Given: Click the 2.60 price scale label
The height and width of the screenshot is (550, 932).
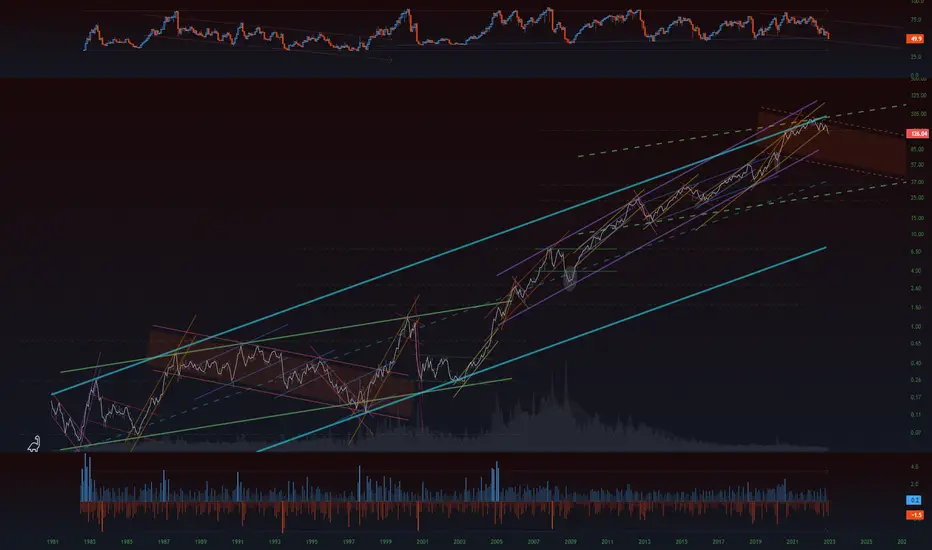Looking at the screenshot, I should [916, 289].
